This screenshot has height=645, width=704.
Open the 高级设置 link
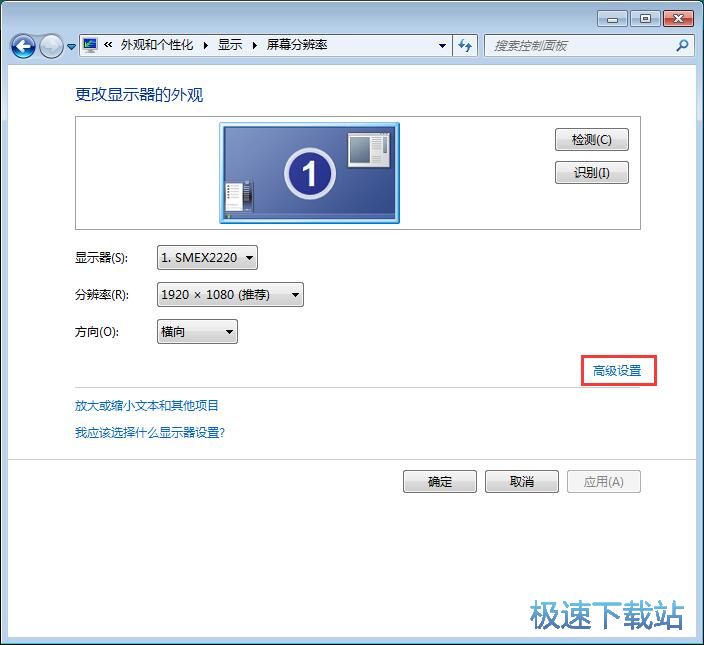[617, 371]
